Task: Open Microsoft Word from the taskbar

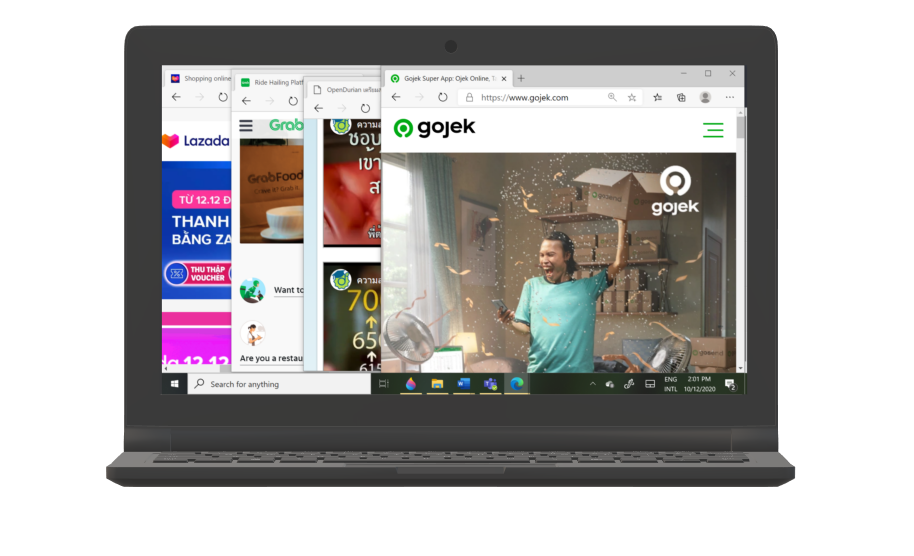Action: [x=464, y=384]
